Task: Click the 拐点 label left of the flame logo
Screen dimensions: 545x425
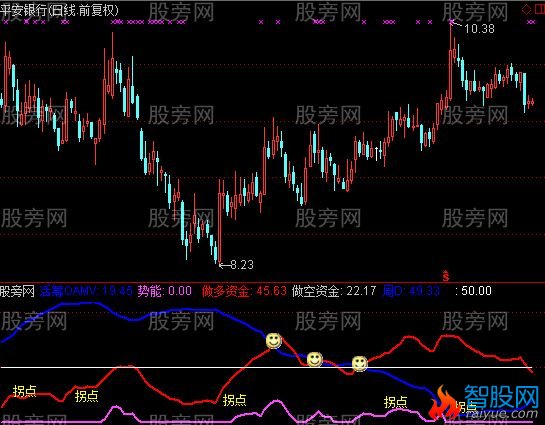Action: pyautogui.click(x=396, y=402)
